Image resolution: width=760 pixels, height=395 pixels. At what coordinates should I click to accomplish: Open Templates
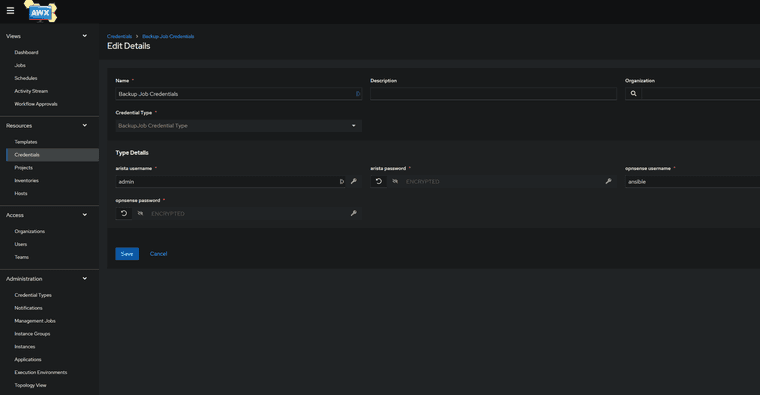point(26,142)
